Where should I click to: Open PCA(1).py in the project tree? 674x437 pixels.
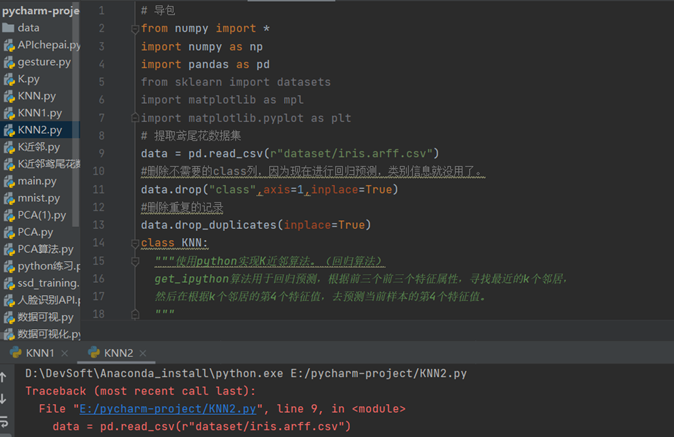click(x=42, y=215)
